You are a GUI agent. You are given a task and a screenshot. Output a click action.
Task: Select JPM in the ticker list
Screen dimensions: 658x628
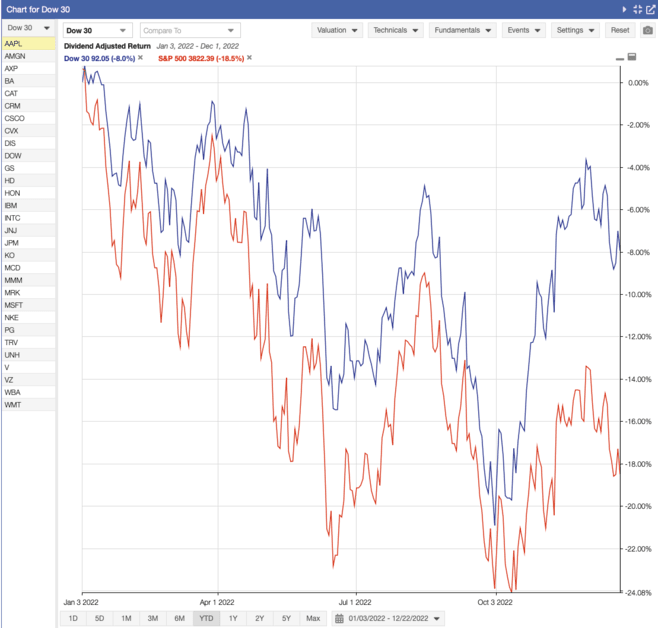29,243
